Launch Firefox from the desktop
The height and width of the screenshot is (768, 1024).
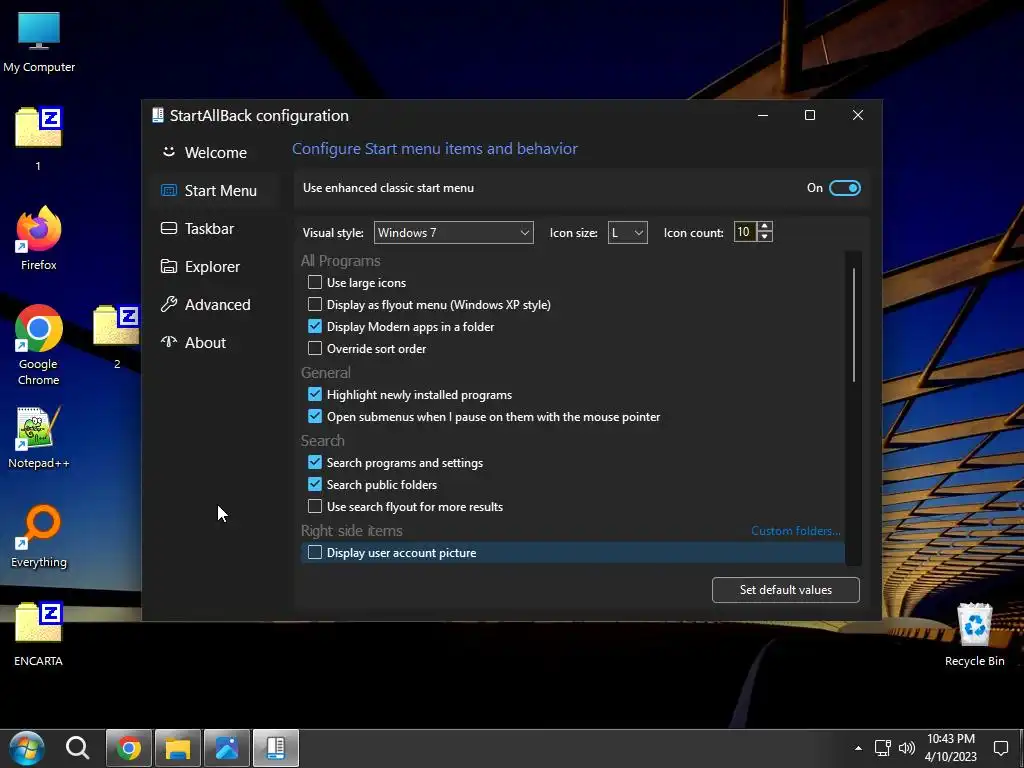click(39, 238)
